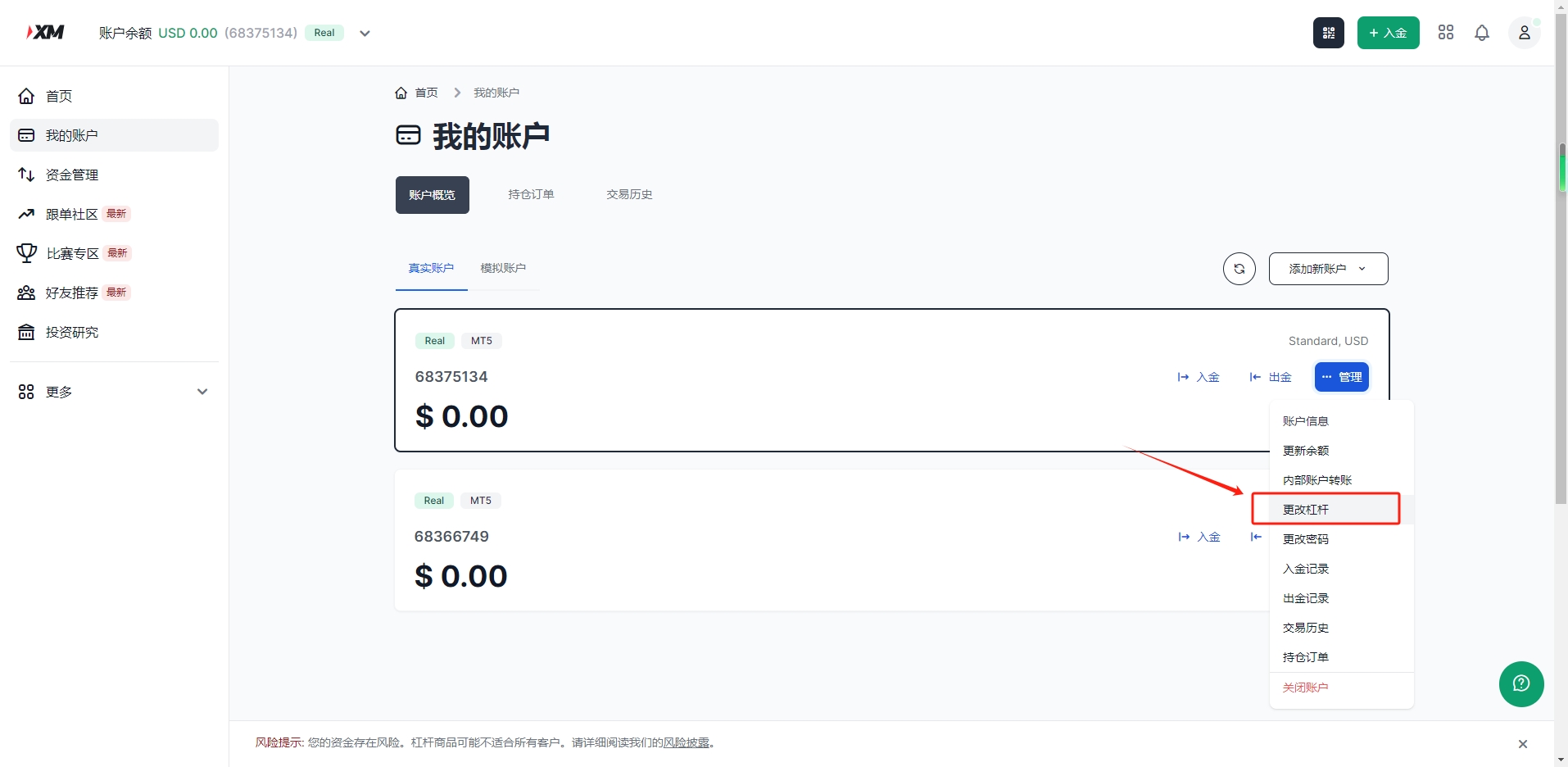Expand the 更多 section in the sidebar
The image size is (1568, 767).
tap(114, 392)
